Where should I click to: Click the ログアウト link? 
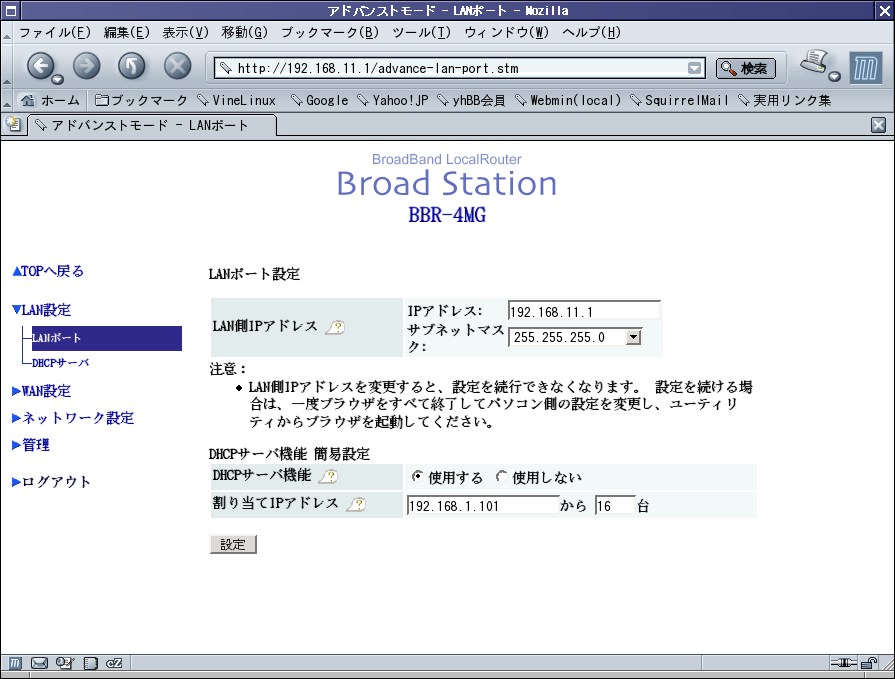point(51,482)
